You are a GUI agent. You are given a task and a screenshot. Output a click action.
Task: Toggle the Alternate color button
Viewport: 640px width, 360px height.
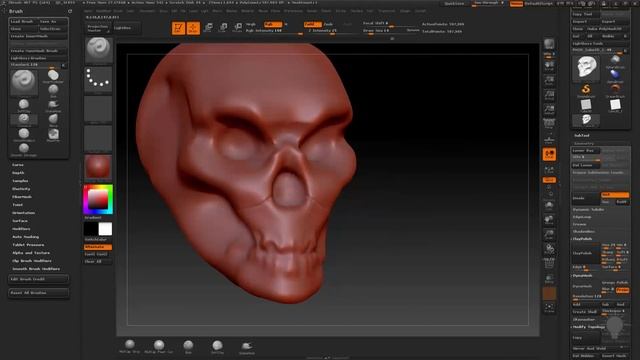click(98, 247)
